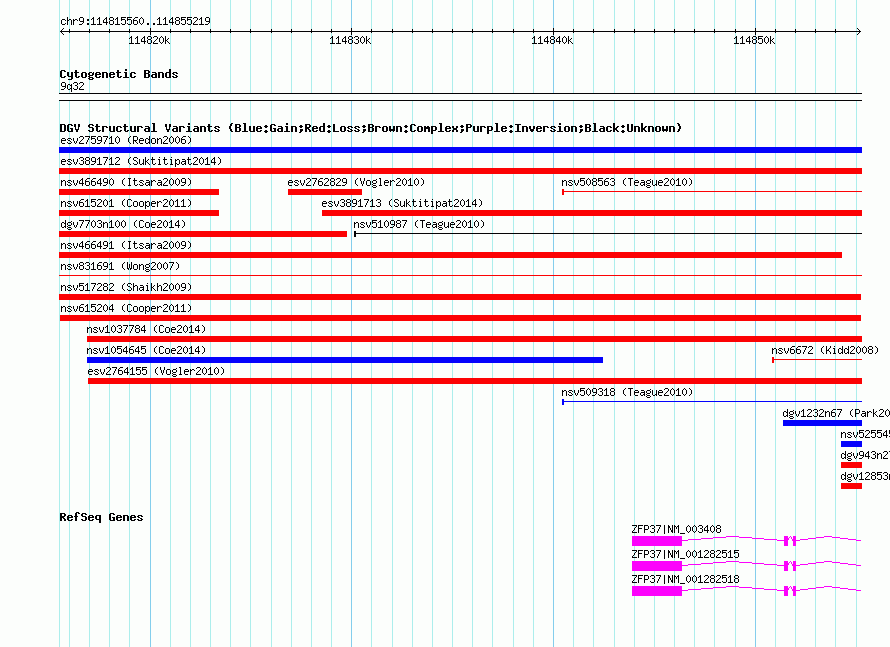
Task: Click ZFP37|NM_001282518 transcript label
Action: click(x=686, y=579)
